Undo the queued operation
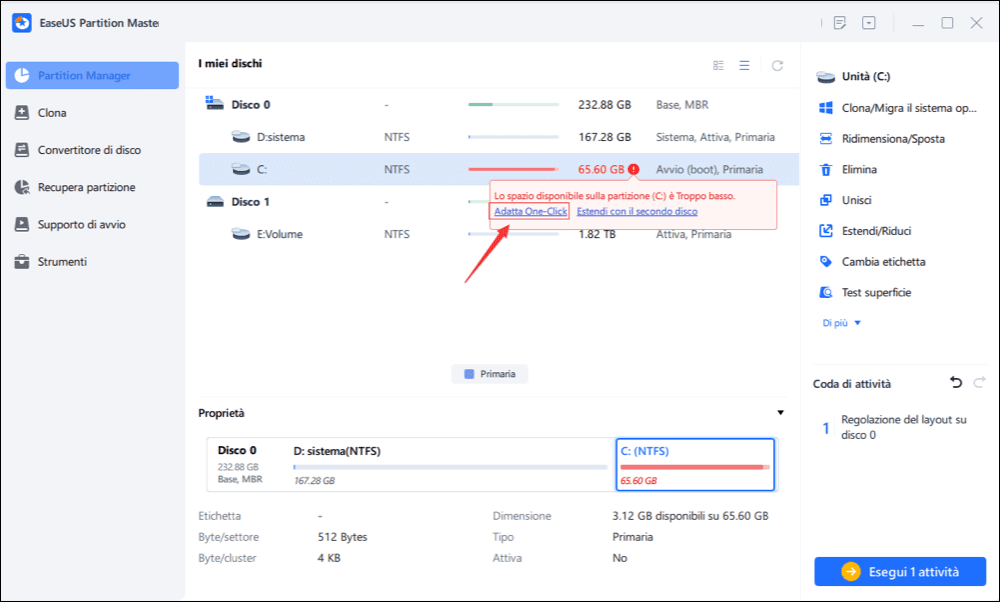Image resolution: width=1000 pixels, height=602 pixels. 955,383
